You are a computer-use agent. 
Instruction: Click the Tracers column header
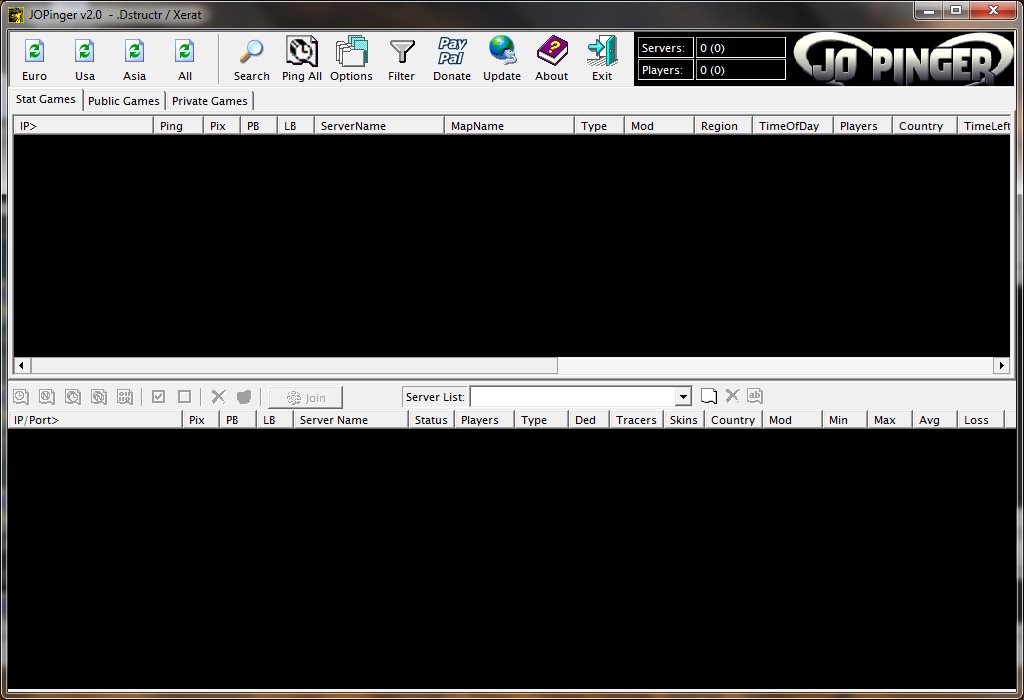click(637, 420)
